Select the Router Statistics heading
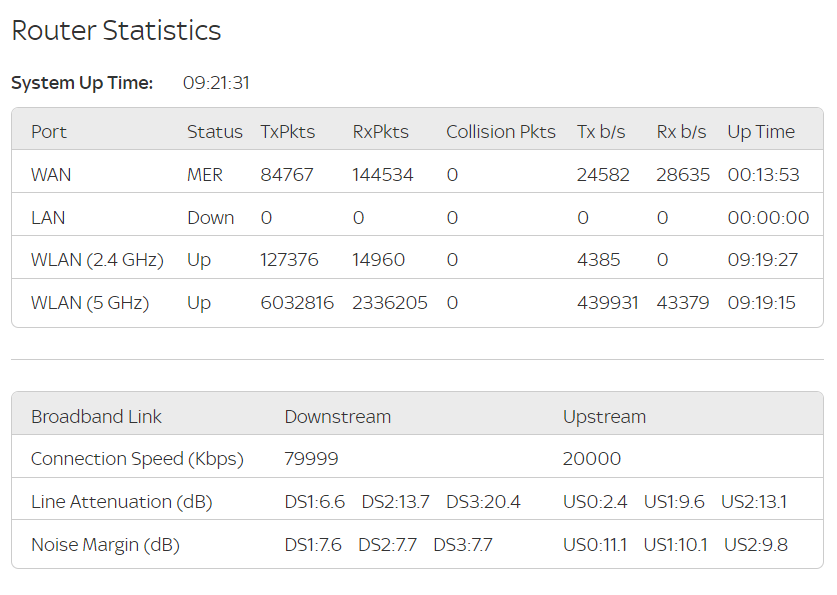This screenshot has width=837, height=595. click(116, 30)
